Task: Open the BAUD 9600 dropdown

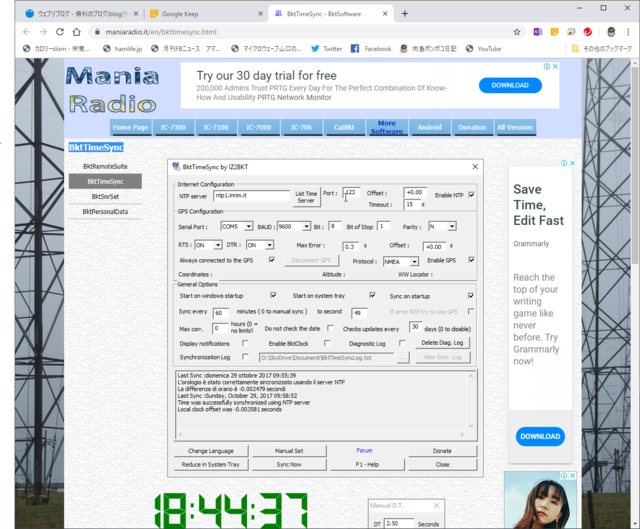Action: 306,227
